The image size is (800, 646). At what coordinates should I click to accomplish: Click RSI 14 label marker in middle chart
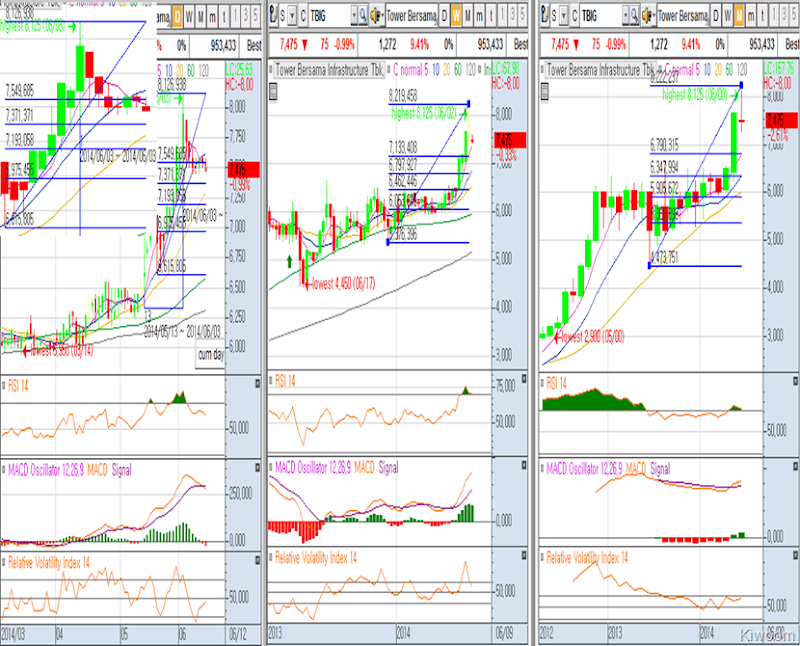pyautogui.click(x=270, y=380)
